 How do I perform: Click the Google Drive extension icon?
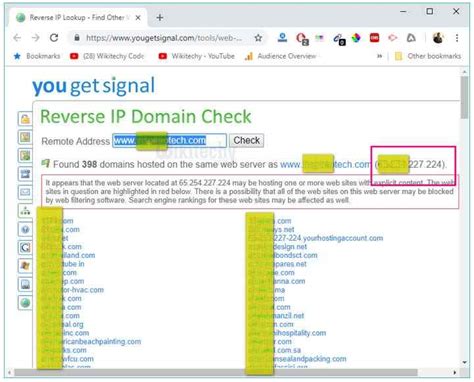tap(411, 38)
